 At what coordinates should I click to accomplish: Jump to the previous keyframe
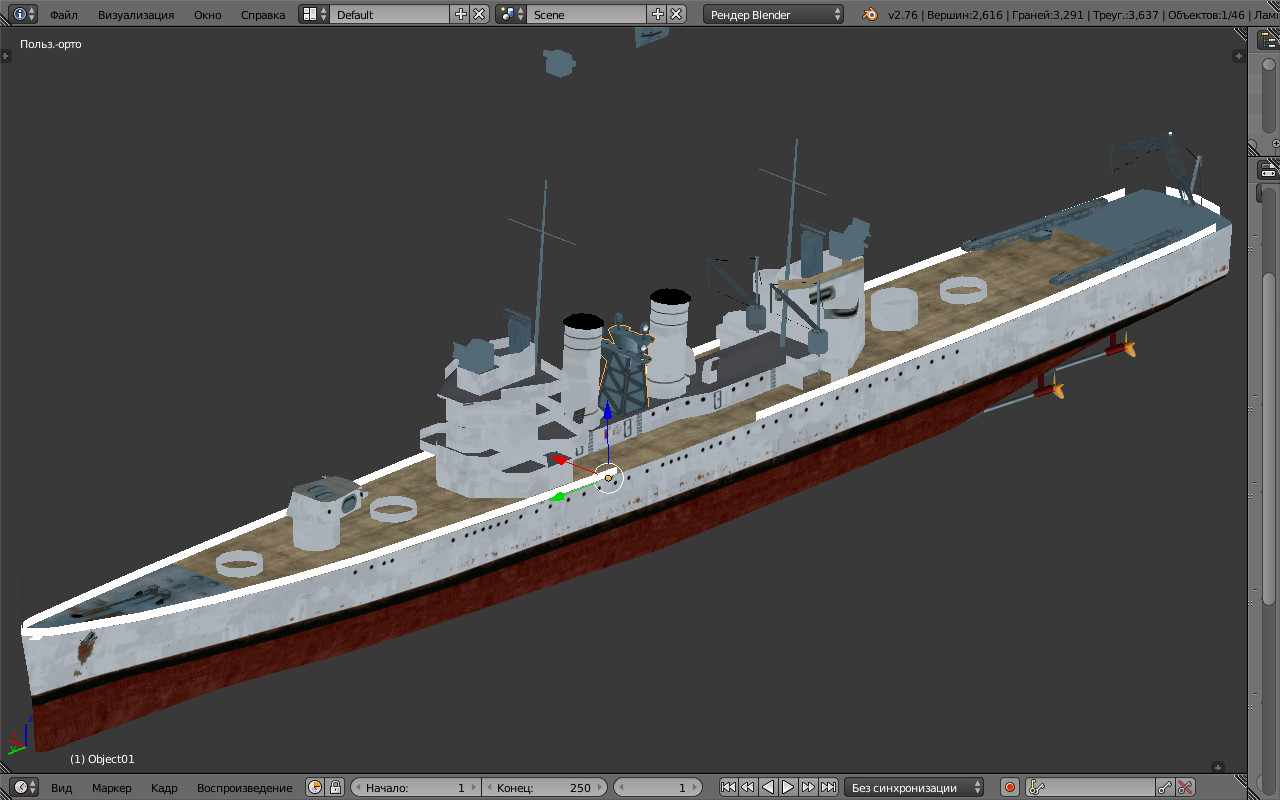point(748,787)
